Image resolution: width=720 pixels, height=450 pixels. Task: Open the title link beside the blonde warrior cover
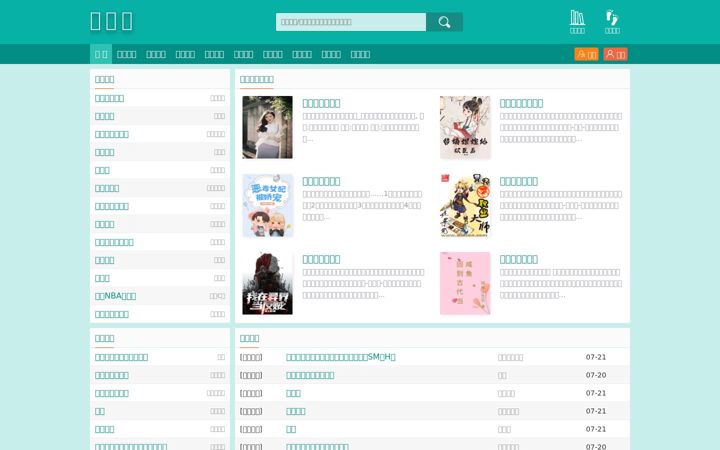pos(519,181)
